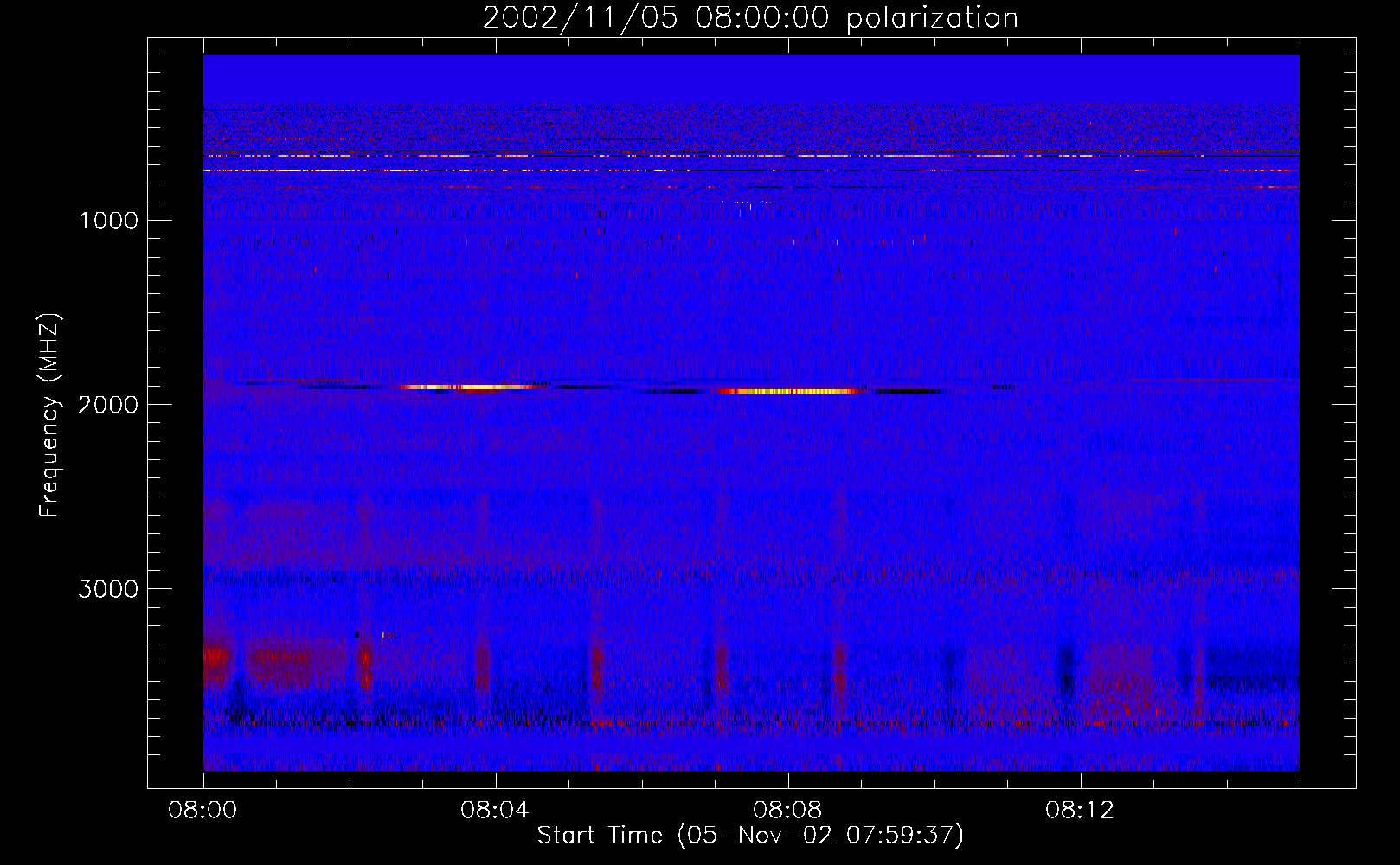Click the bright yellow-red burst near 08:08 at 1900 MHz
The width and height of the screenshot is (1400, 865).
point(789,391)
